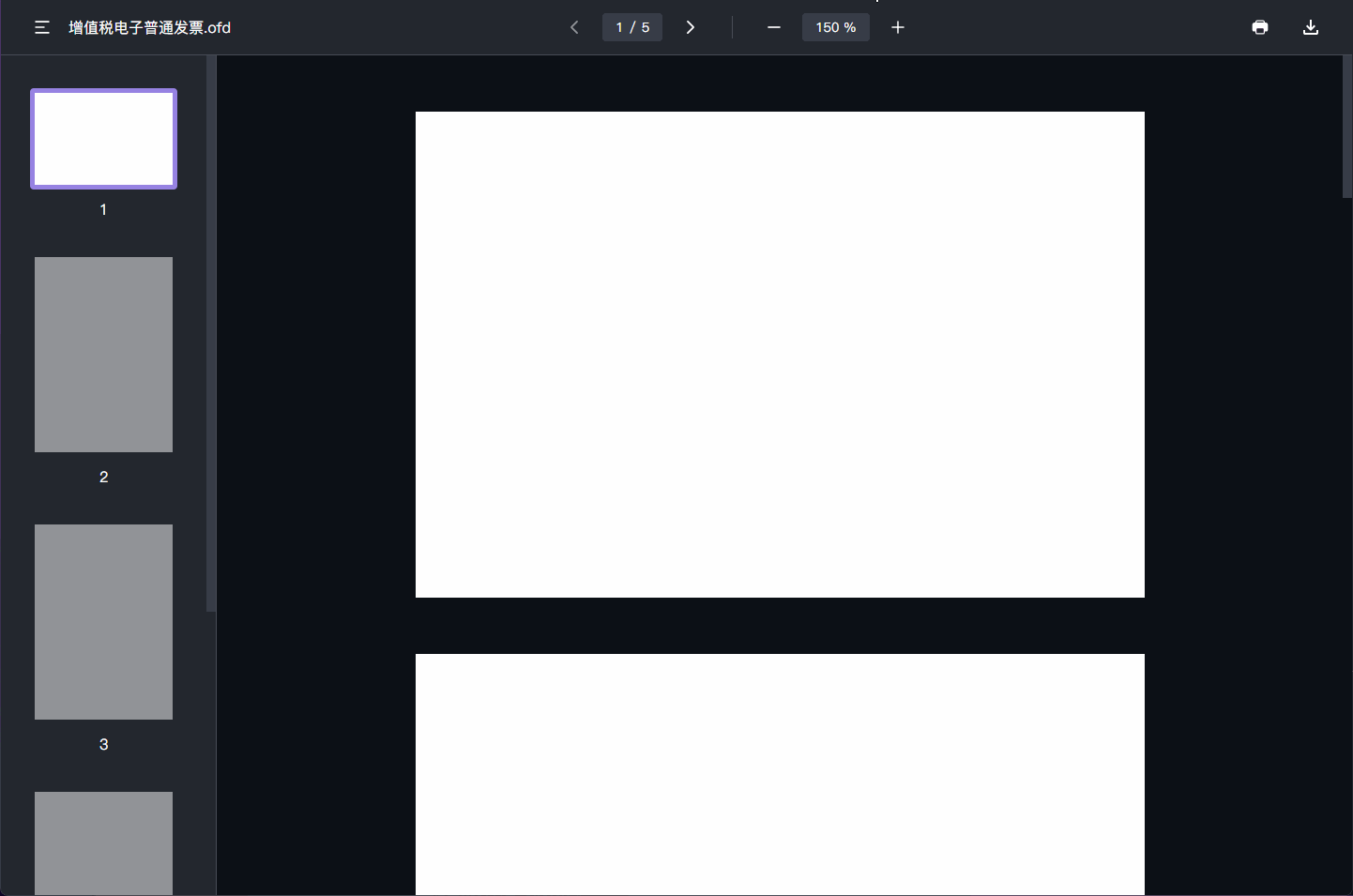Zoom out with the minus icon
1353x896 pixels.
[774, 27]
